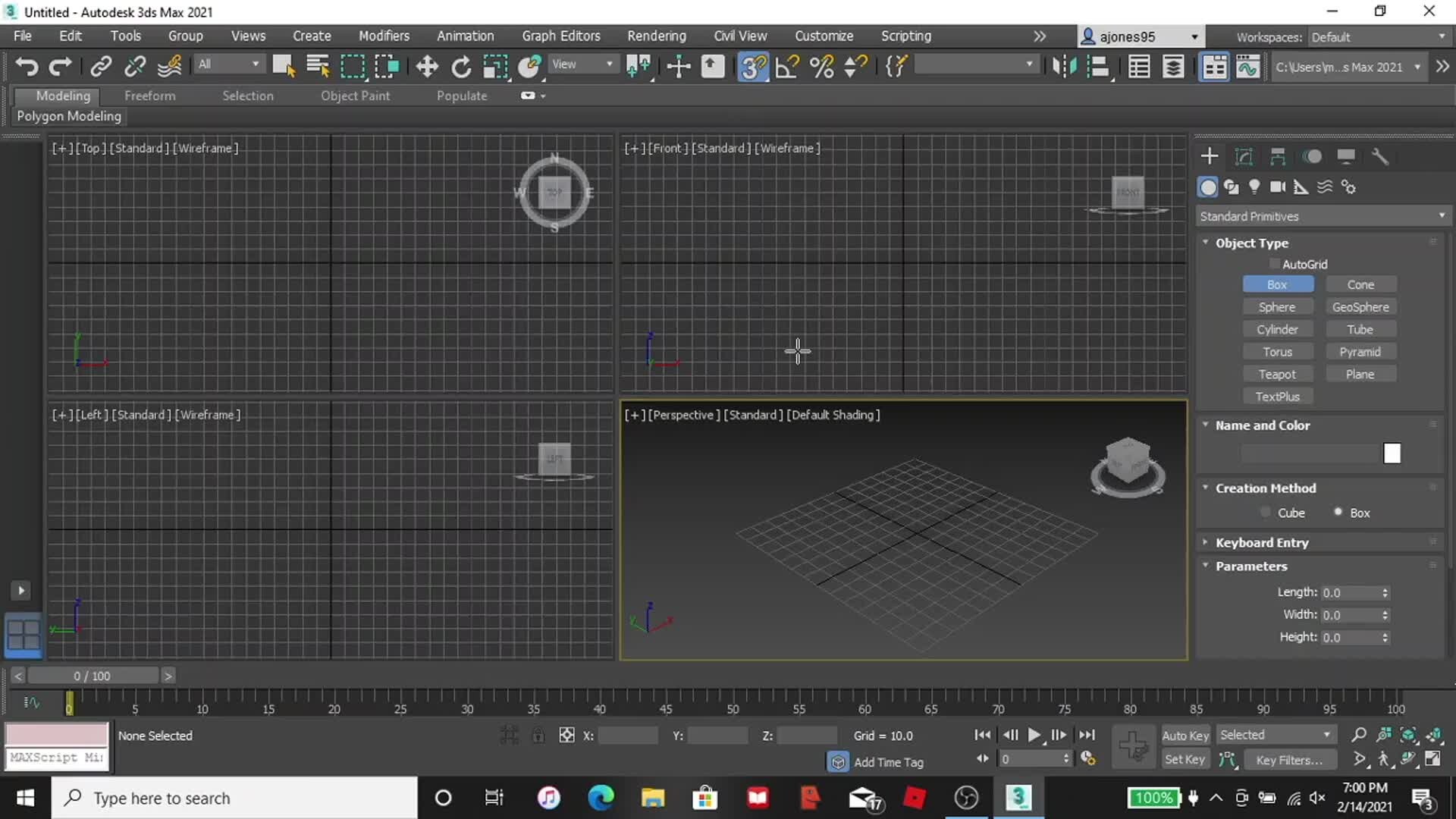The image size is (1456, 819).
Task: Switch to the Lights category icon
Action: 1254,187
